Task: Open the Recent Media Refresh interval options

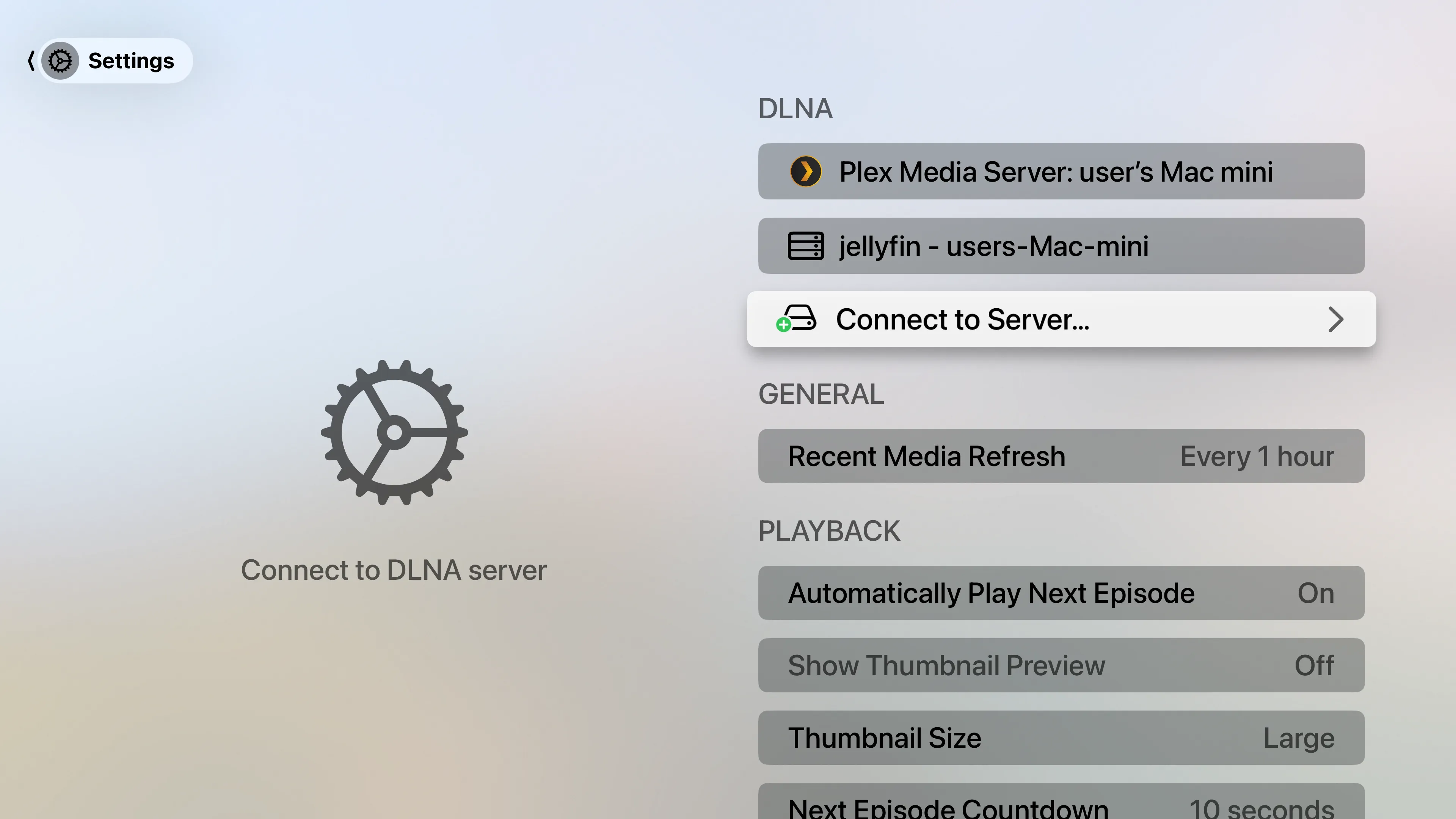Action: [1061, 456]
